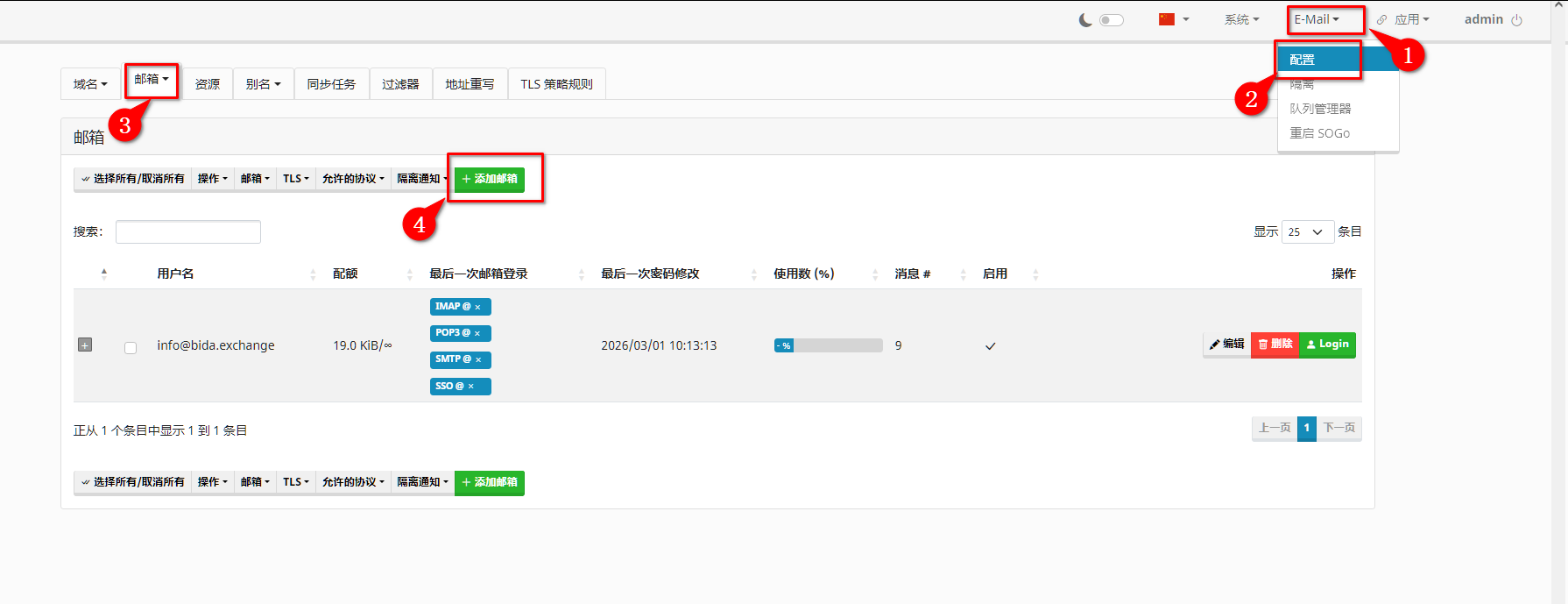Click the China flag language icon
This screenshot has height=604, width=1568.
[x=1166, y=19]
